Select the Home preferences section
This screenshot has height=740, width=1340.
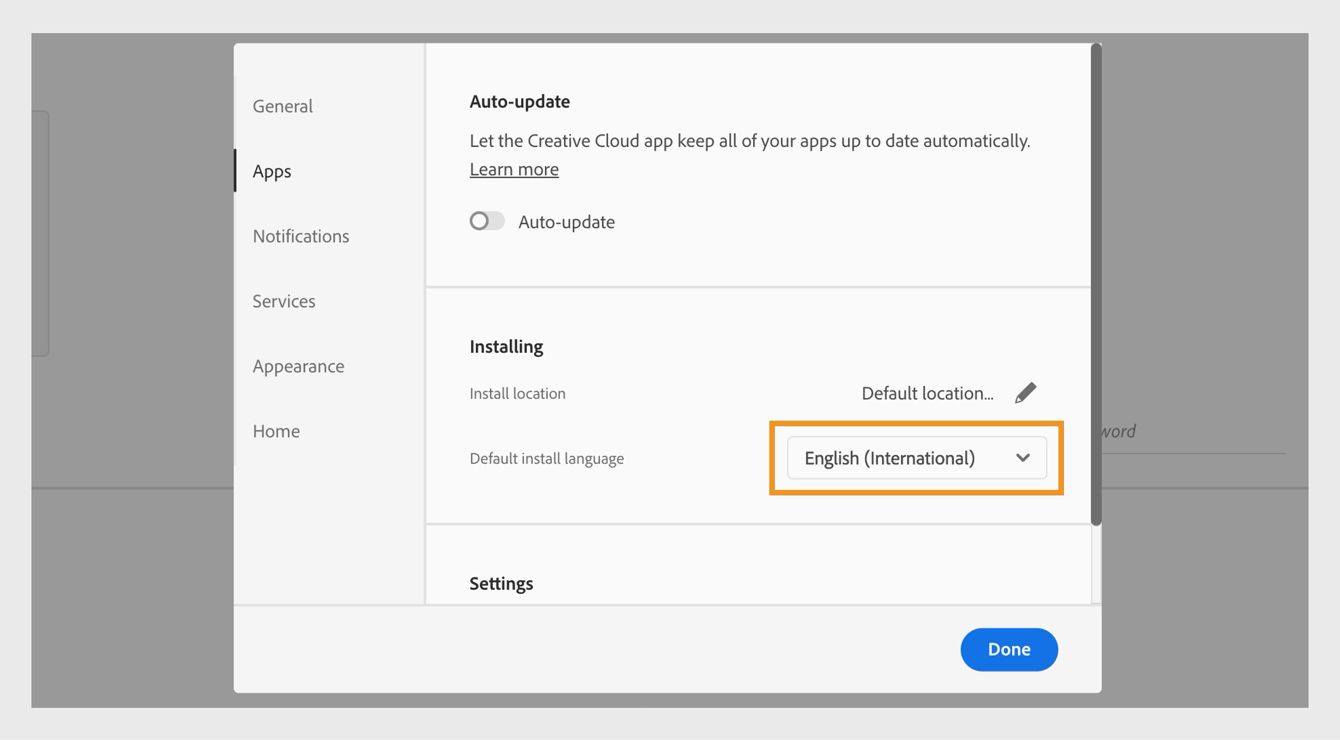[276, 431]
